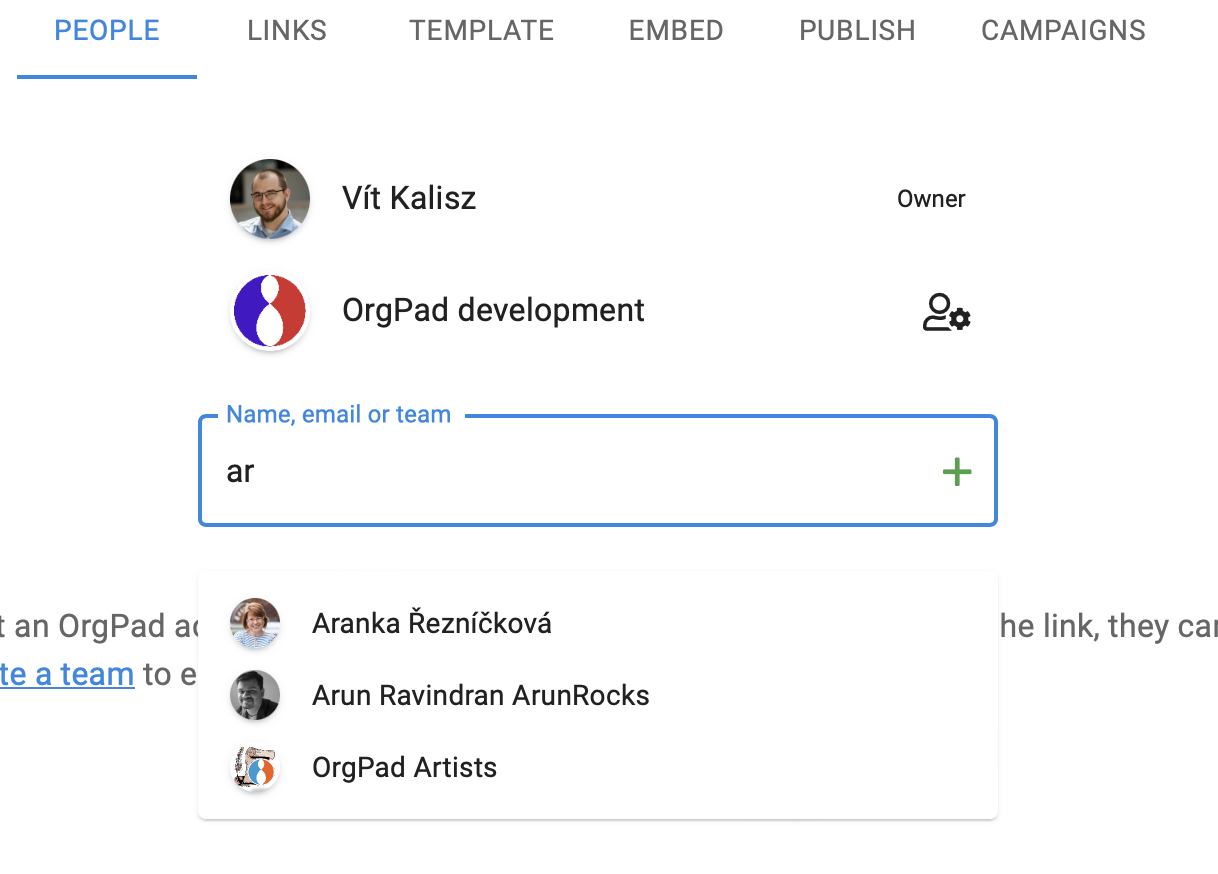This screenshot has width=1218, height=874.
Task: Click the OrgPad development team logo
Action: coord(269,312)
